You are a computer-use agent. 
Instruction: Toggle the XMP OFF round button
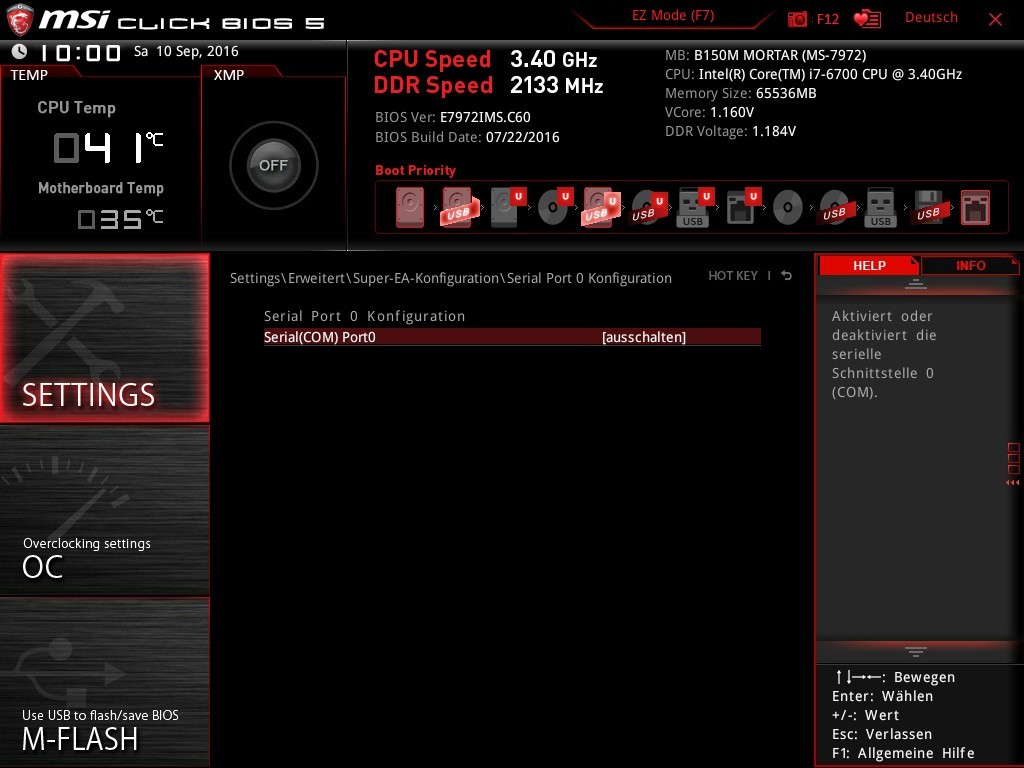[273, 165]
